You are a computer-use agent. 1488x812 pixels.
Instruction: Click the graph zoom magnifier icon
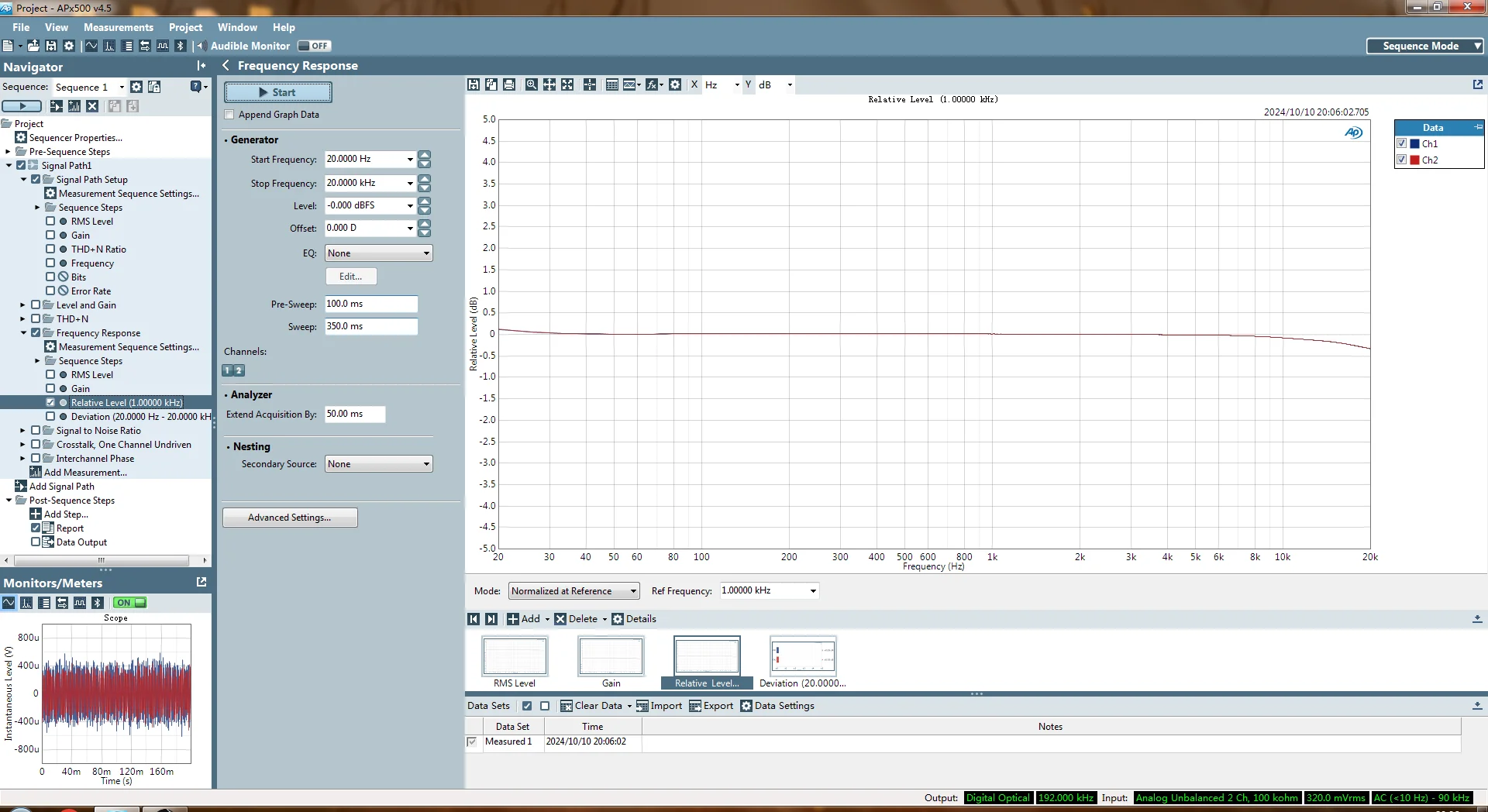click(x=531, y=84)
